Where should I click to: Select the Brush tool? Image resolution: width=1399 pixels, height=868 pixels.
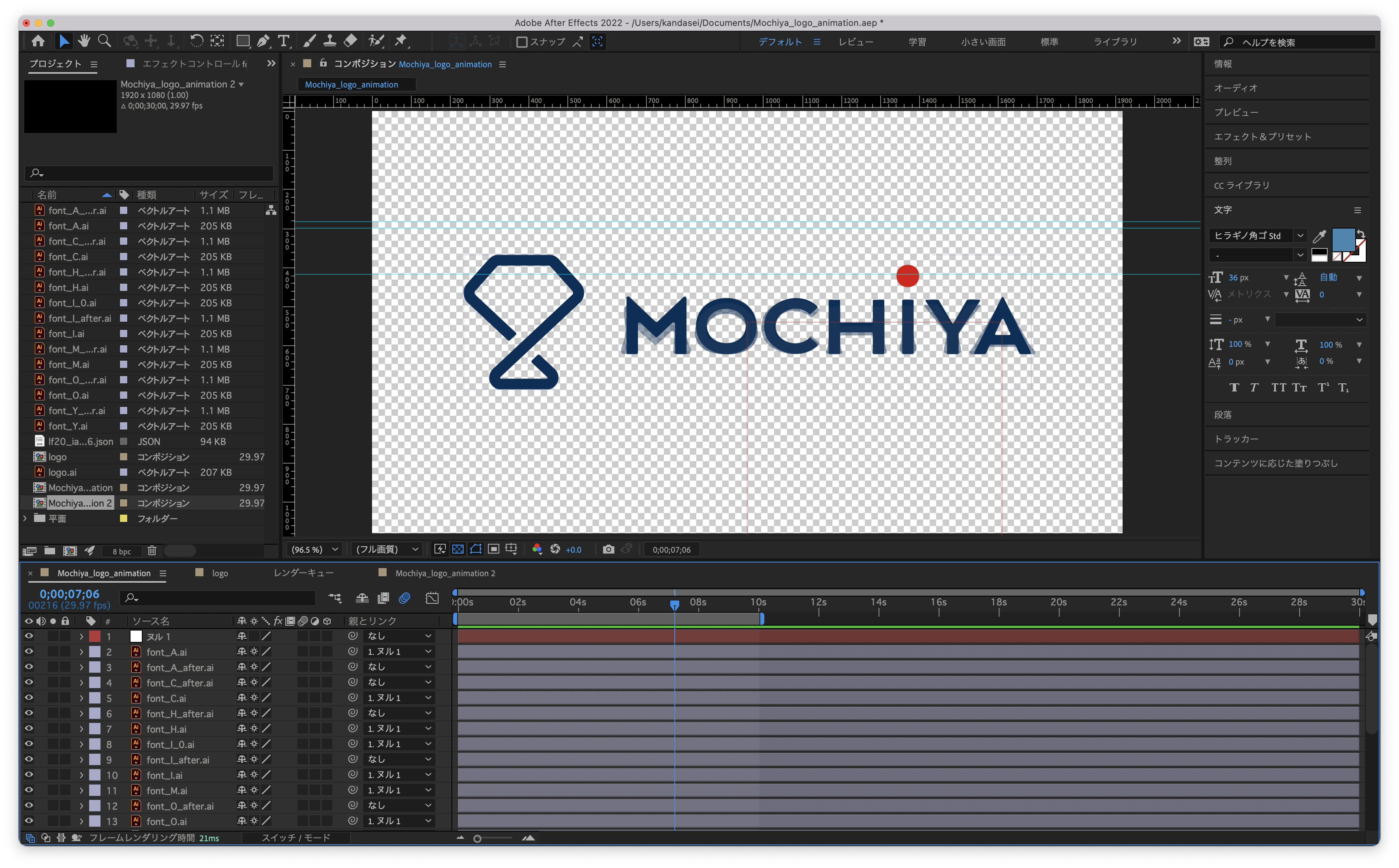pos(309,41)
